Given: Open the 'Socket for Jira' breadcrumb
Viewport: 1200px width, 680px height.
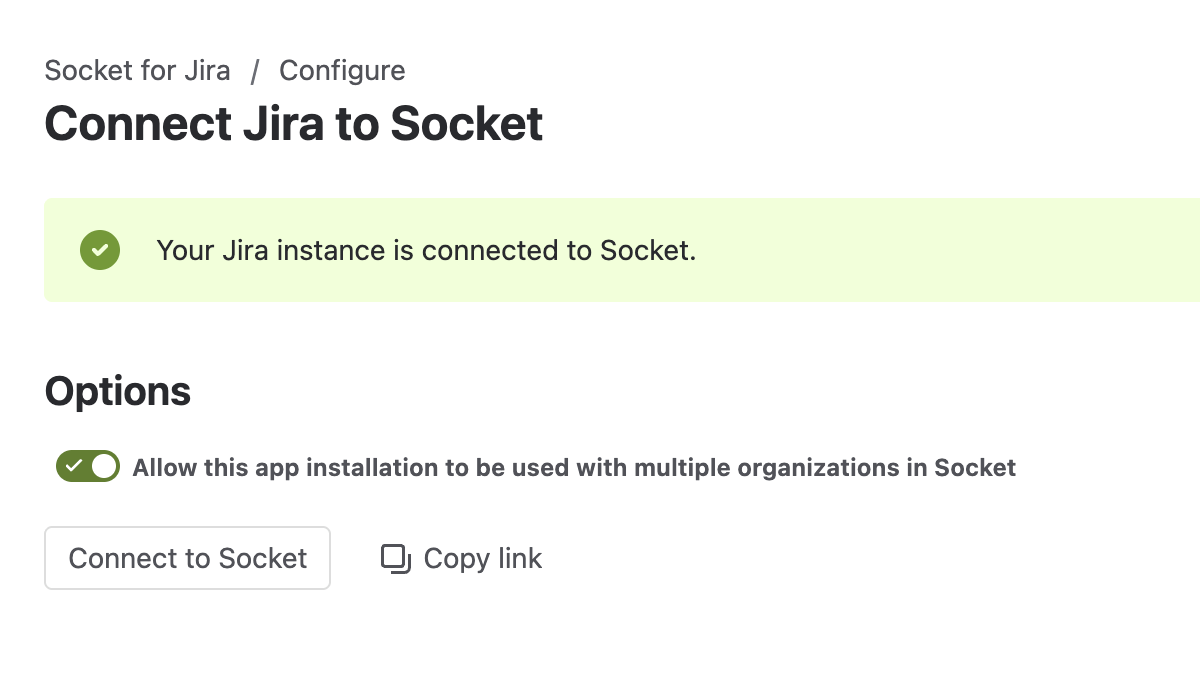Looking at the screenshot, I should tap(138, 71).
